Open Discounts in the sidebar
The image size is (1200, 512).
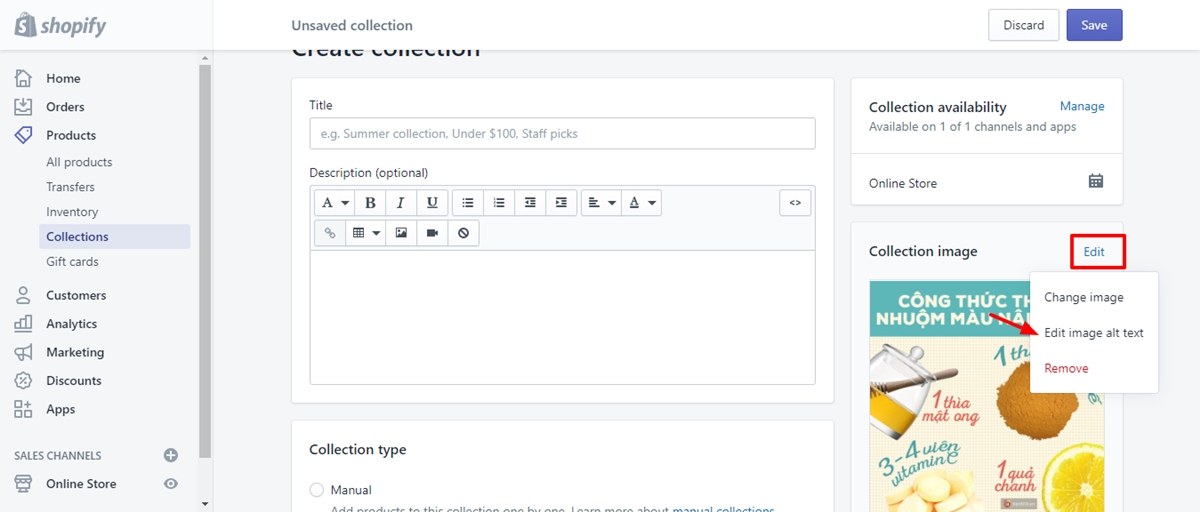tap(74, 381)
